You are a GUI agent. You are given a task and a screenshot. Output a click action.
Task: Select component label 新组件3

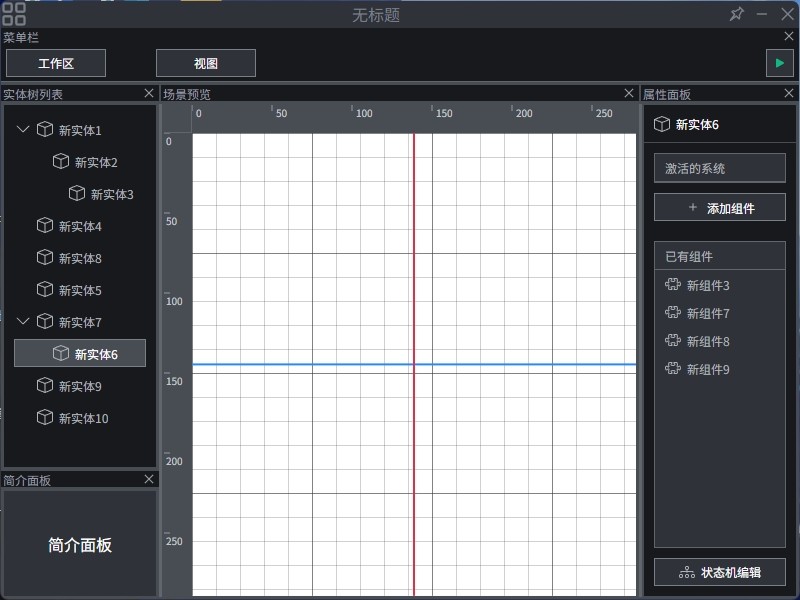tap(708, 286)
